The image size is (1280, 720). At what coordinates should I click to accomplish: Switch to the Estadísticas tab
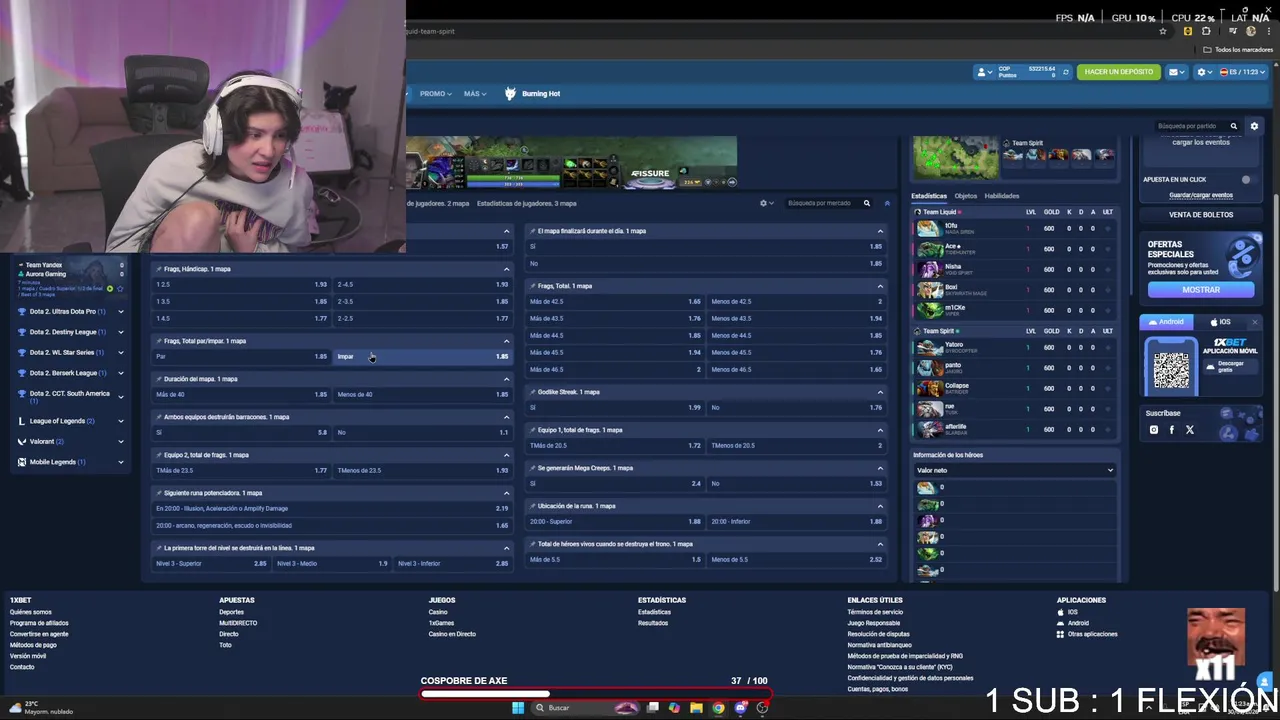pos(929,196)
